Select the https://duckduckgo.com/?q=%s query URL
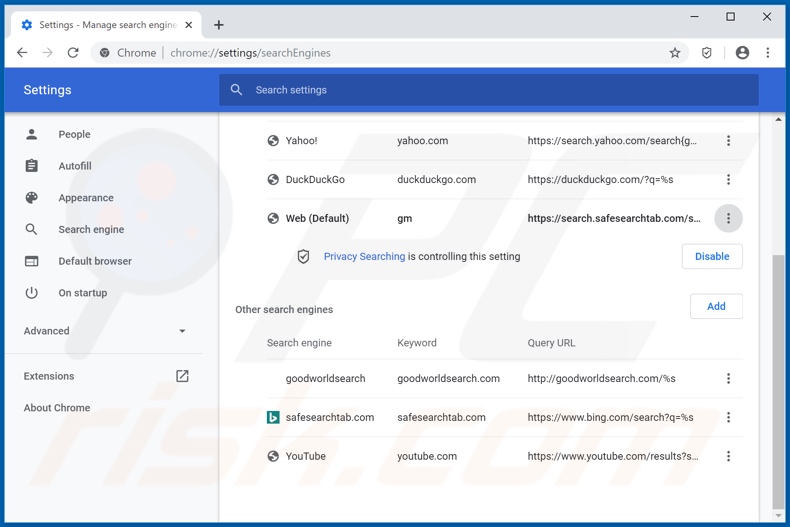The width and height of the screenshot is (790, 527). 600,179
